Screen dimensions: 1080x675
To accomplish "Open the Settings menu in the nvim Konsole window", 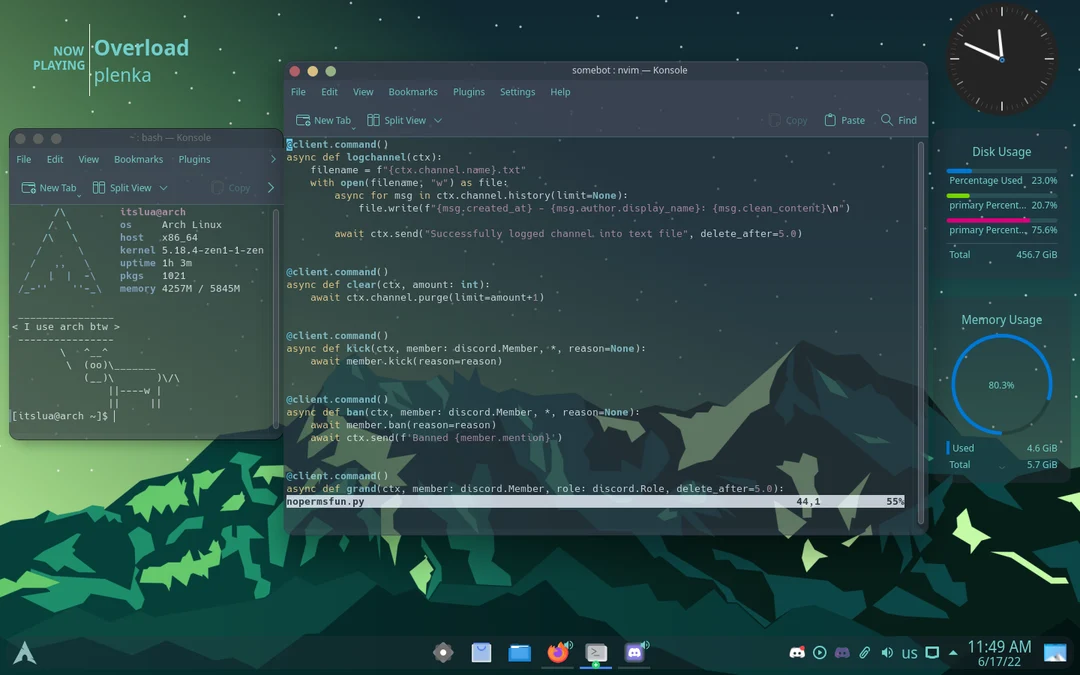I will click(x=517, y=91).
